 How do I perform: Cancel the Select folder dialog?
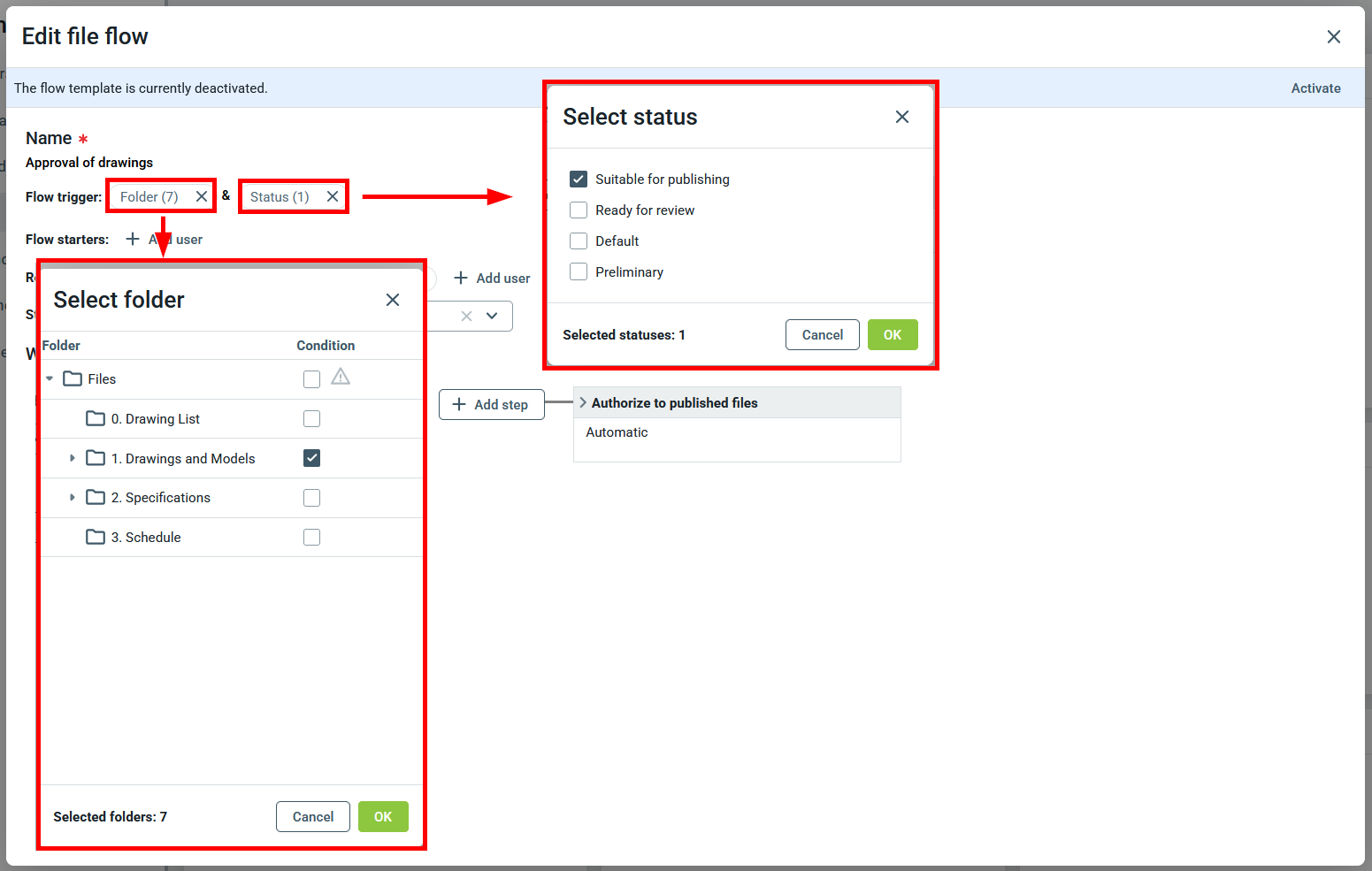312,816
